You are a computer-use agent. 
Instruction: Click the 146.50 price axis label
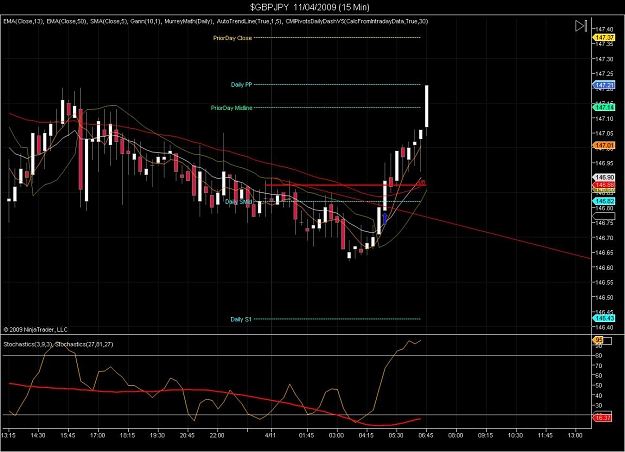(604, 297)
